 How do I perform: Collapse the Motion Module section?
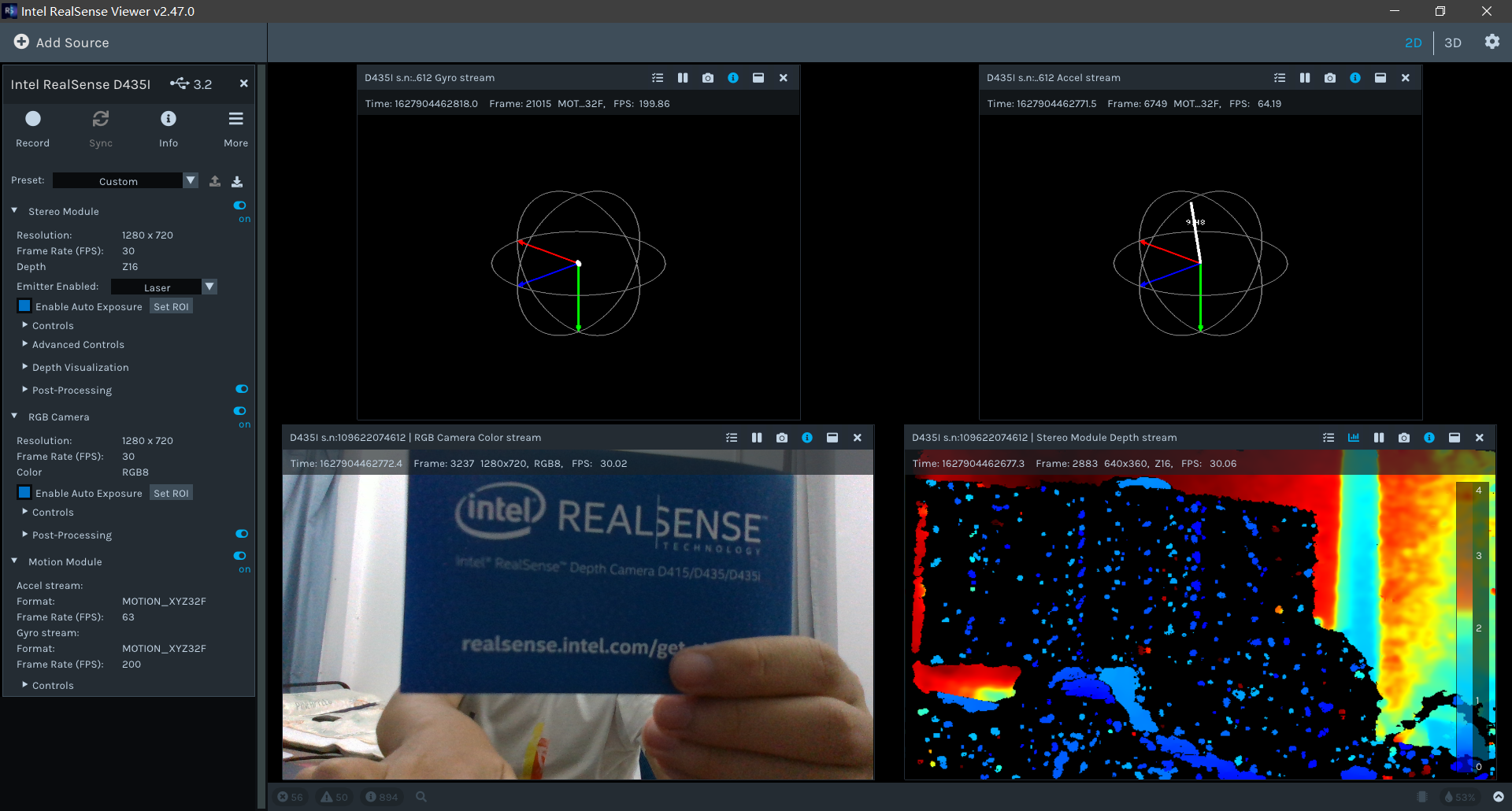[x=13, y=561]
